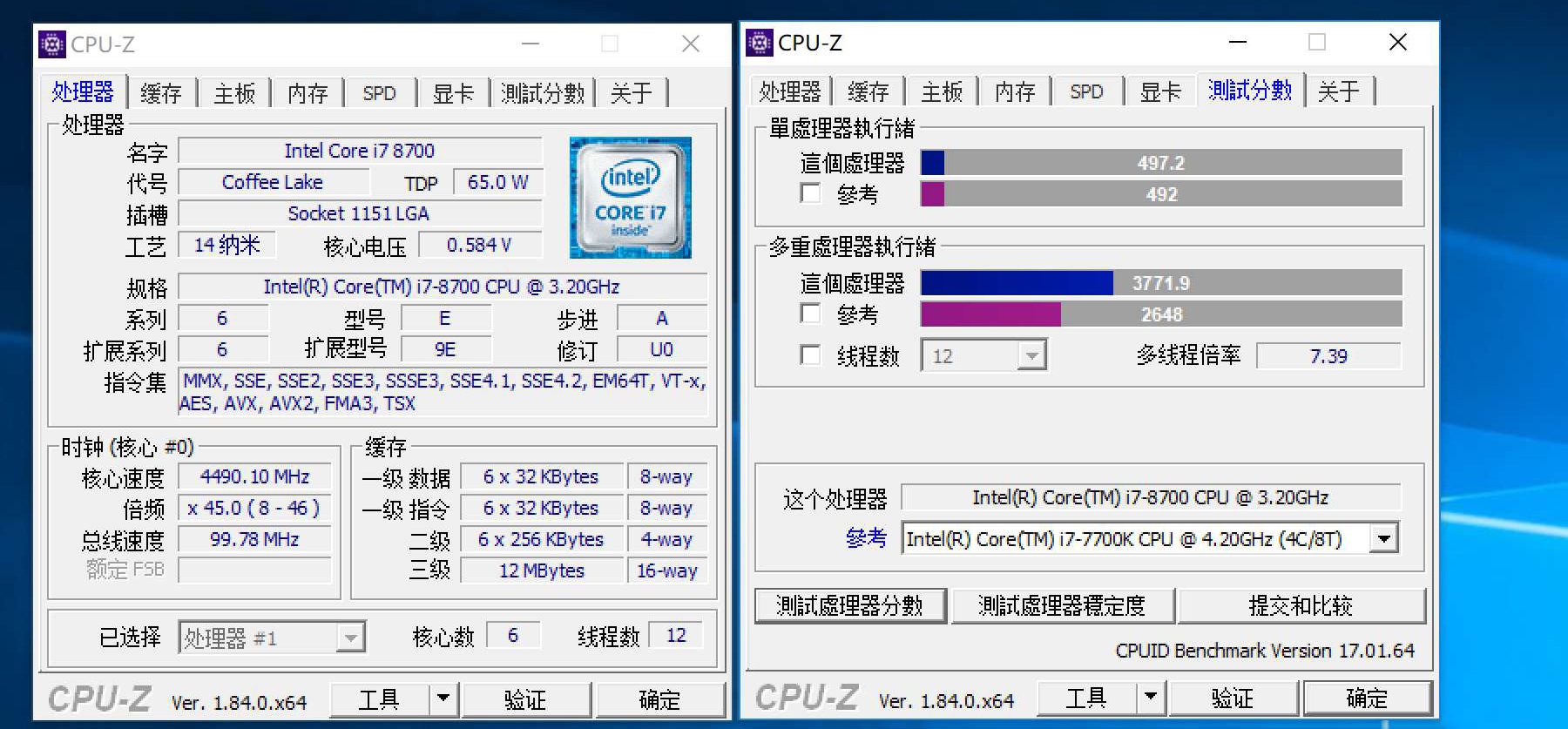Viewport: 1568px width, 729px height.
Task: Maximize button of the right CPU-Z window
Action: [x=1317, y=42]
